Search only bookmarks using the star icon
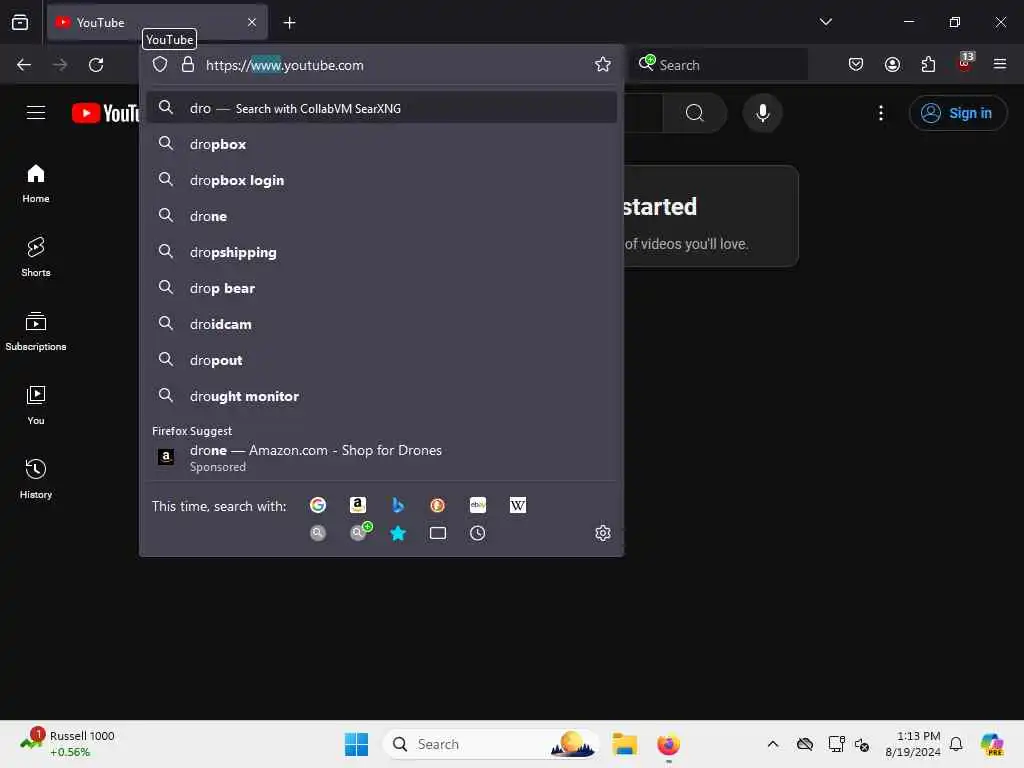1024x768 pixels. tap(398, 534)
